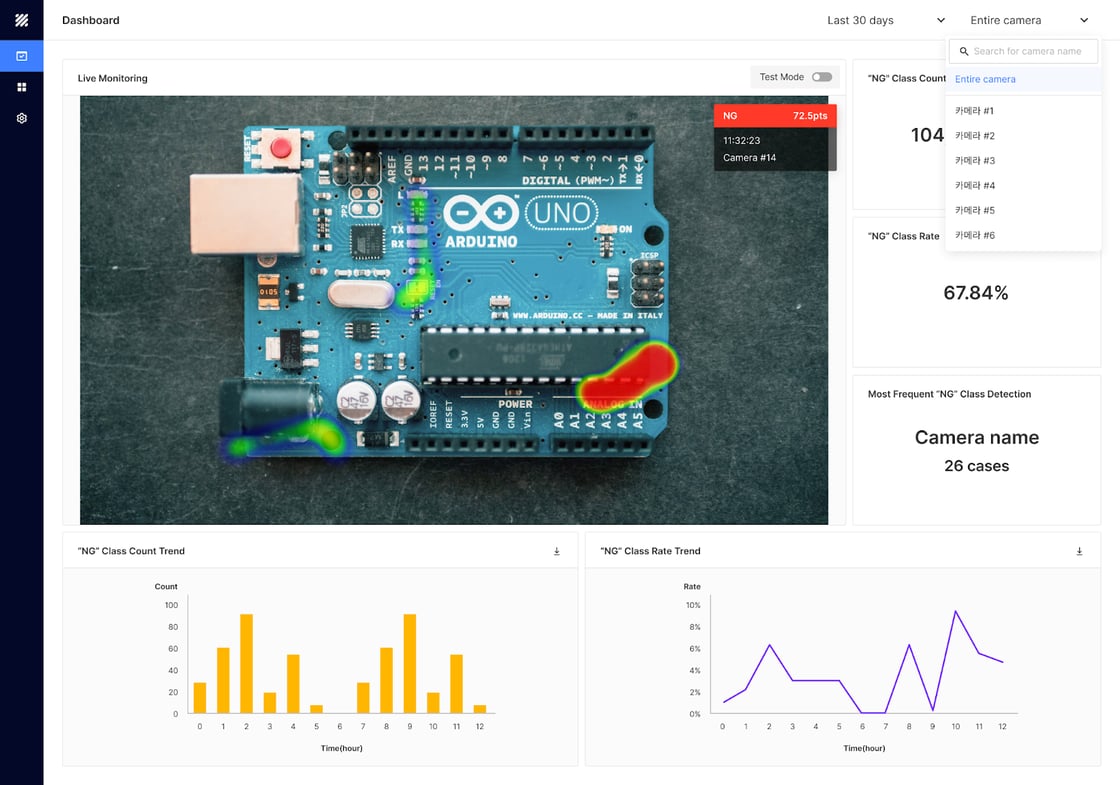Choose 카메라 #1 from the camera list
1120x785 pixels.
pos(974,111)
